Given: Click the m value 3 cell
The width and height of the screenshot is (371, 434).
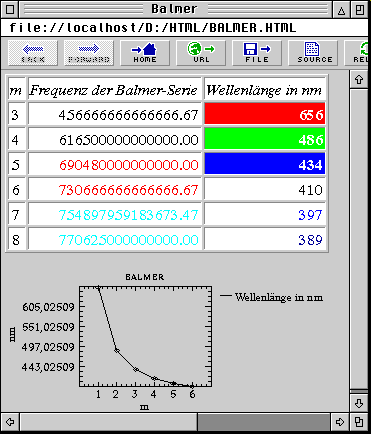Looking at the screenshot, I should (17, 115).
